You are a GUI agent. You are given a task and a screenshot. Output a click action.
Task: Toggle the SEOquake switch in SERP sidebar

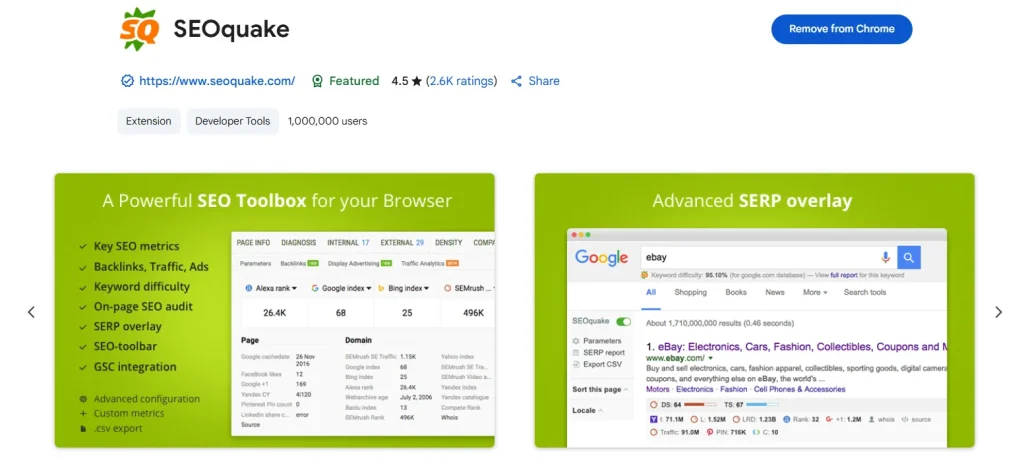624,322
